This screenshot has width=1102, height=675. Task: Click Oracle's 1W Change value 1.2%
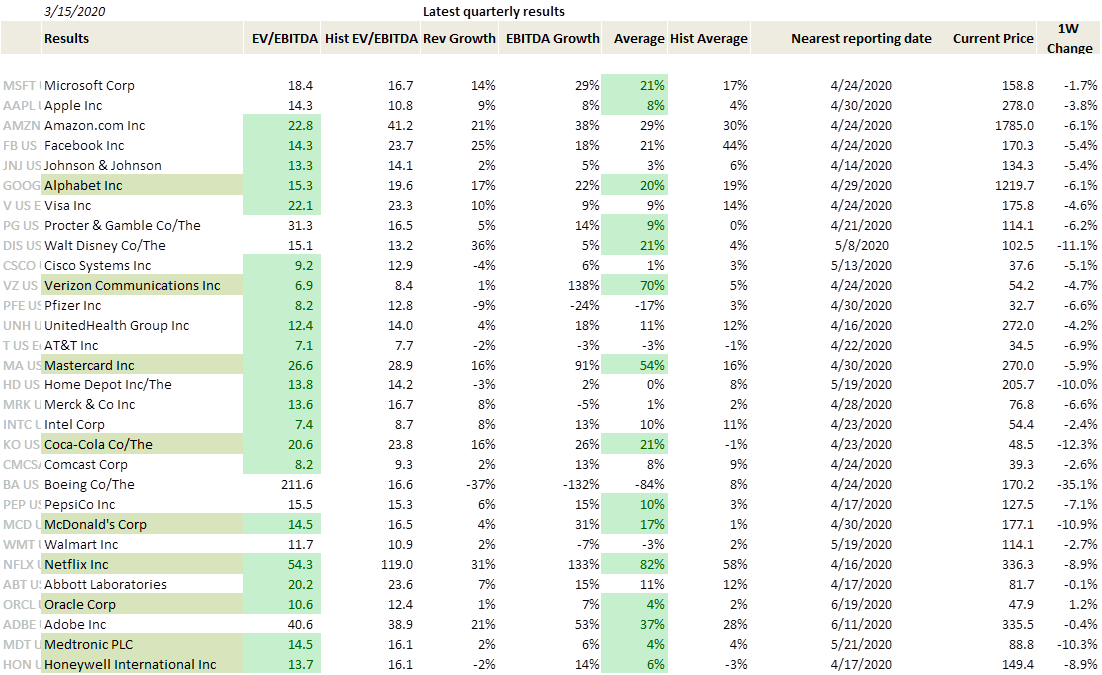1083,605
